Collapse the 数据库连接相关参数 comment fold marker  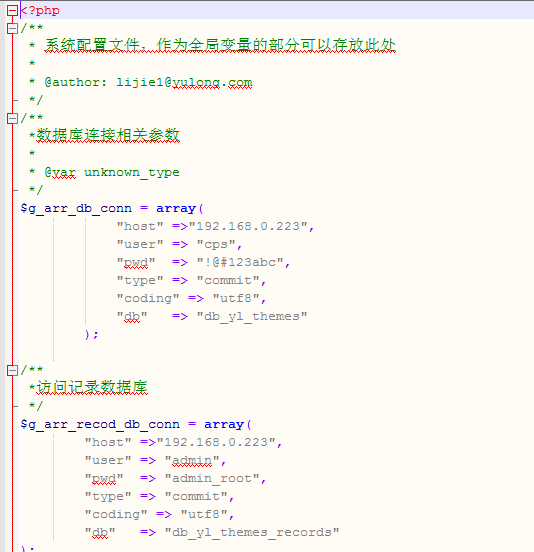[x=12, y=118]
